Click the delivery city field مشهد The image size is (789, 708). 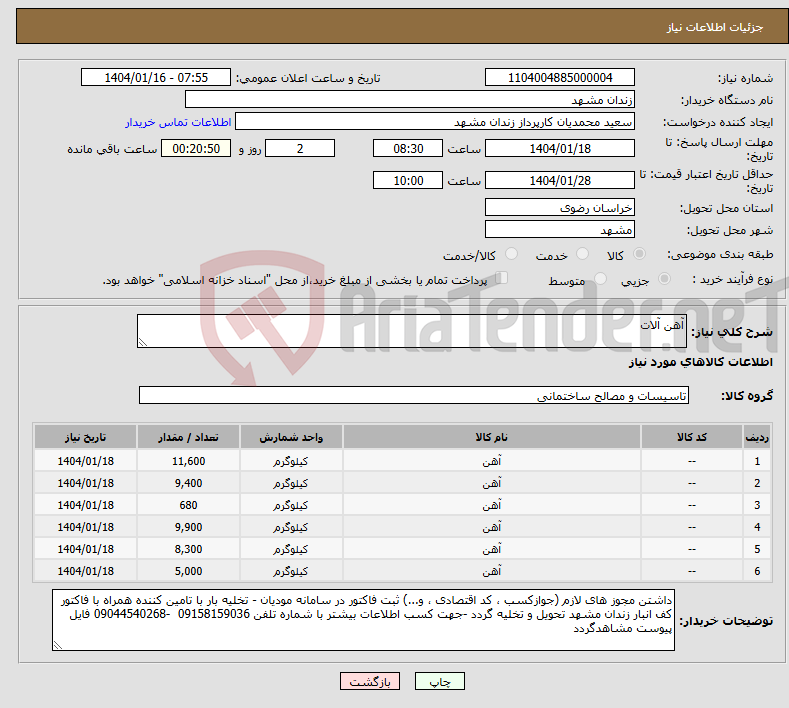pyautogui.click(x=560, y=229)
